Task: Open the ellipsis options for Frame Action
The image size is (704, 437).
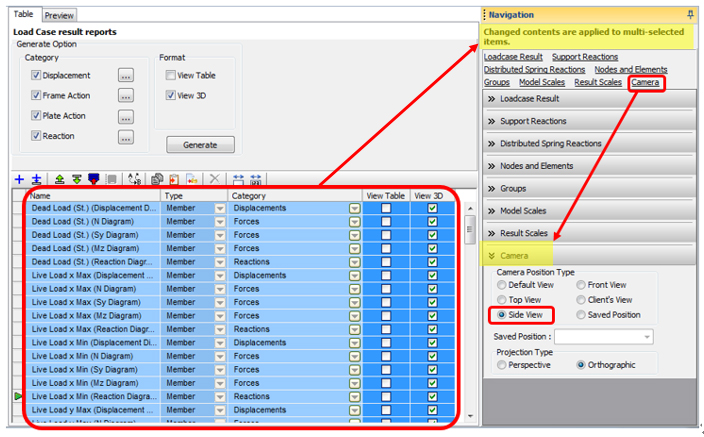Action: (126, 96)
